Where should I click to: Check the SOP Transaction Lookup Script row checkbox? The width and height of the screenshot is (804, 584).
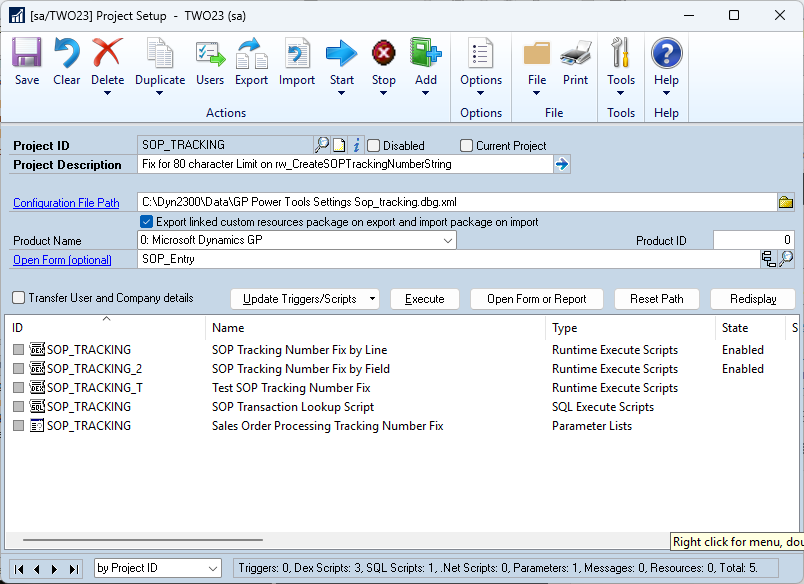[18, 407]
